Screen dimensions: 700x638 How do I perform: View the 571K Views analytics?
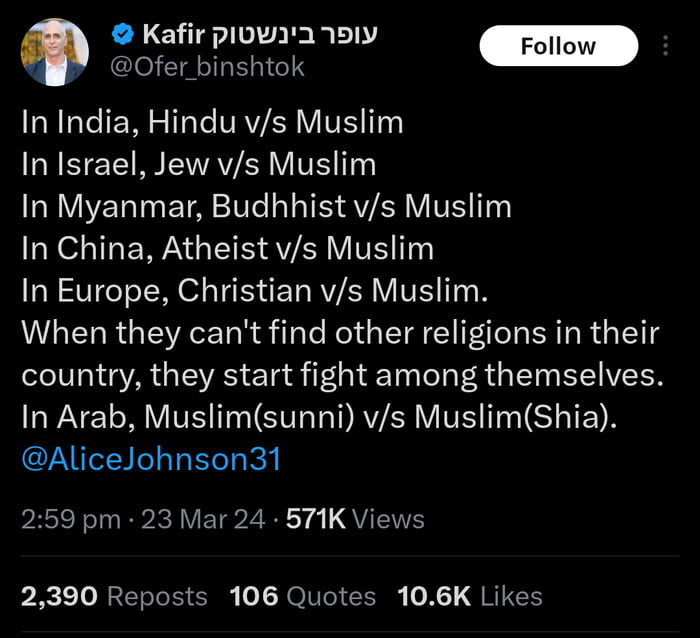pyautogui.click(x=355, y=519)
